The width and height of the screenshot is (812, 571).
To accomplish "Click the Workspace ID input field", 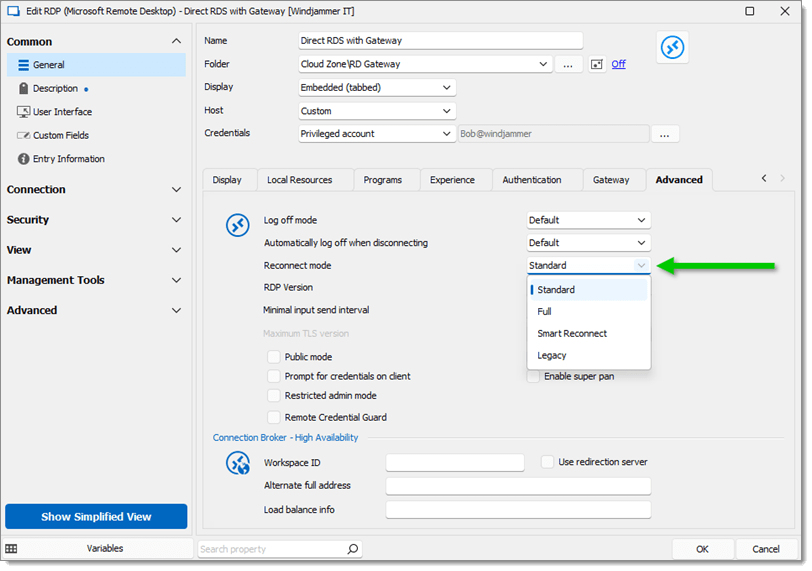I will [x=455, y=463].
